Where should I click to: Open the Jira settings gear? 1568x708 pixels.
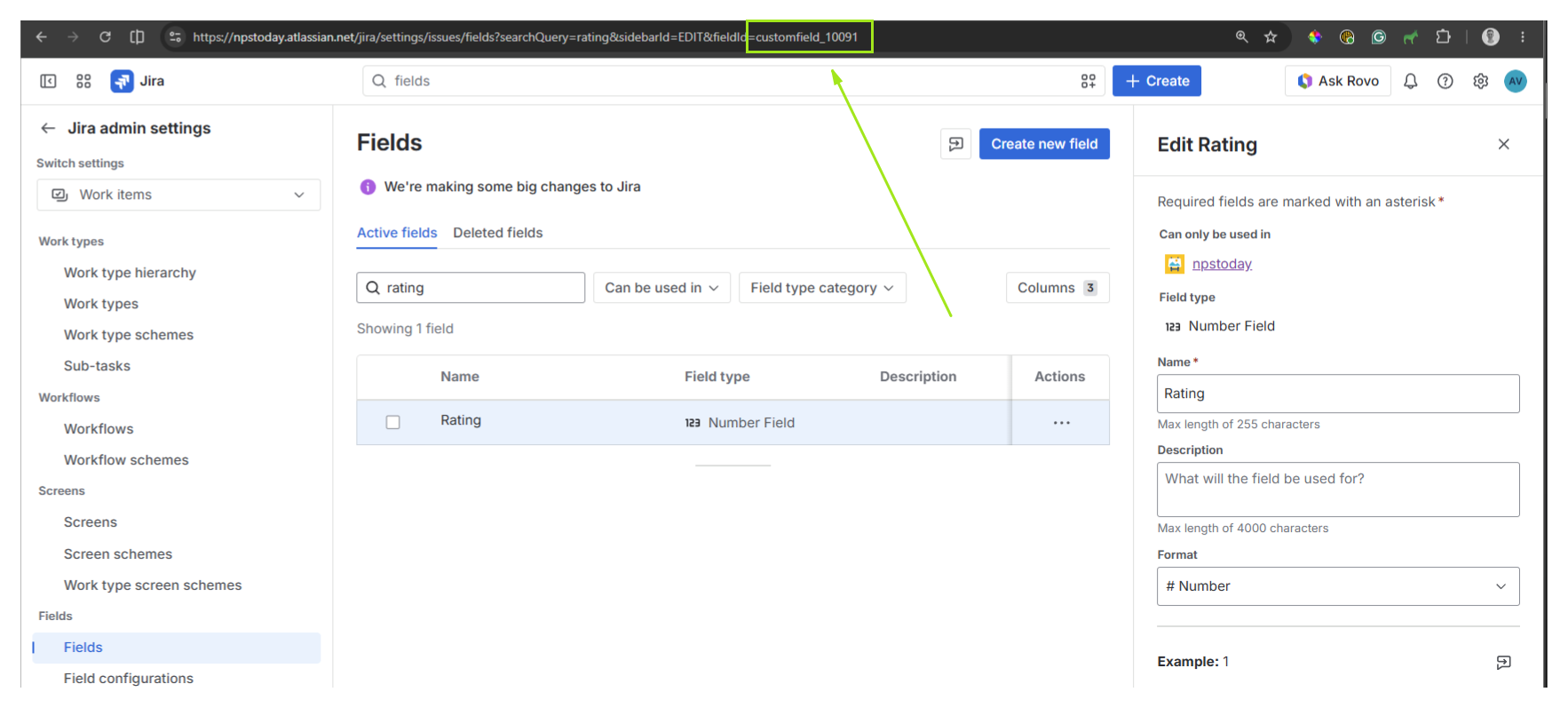[1480, 81]
